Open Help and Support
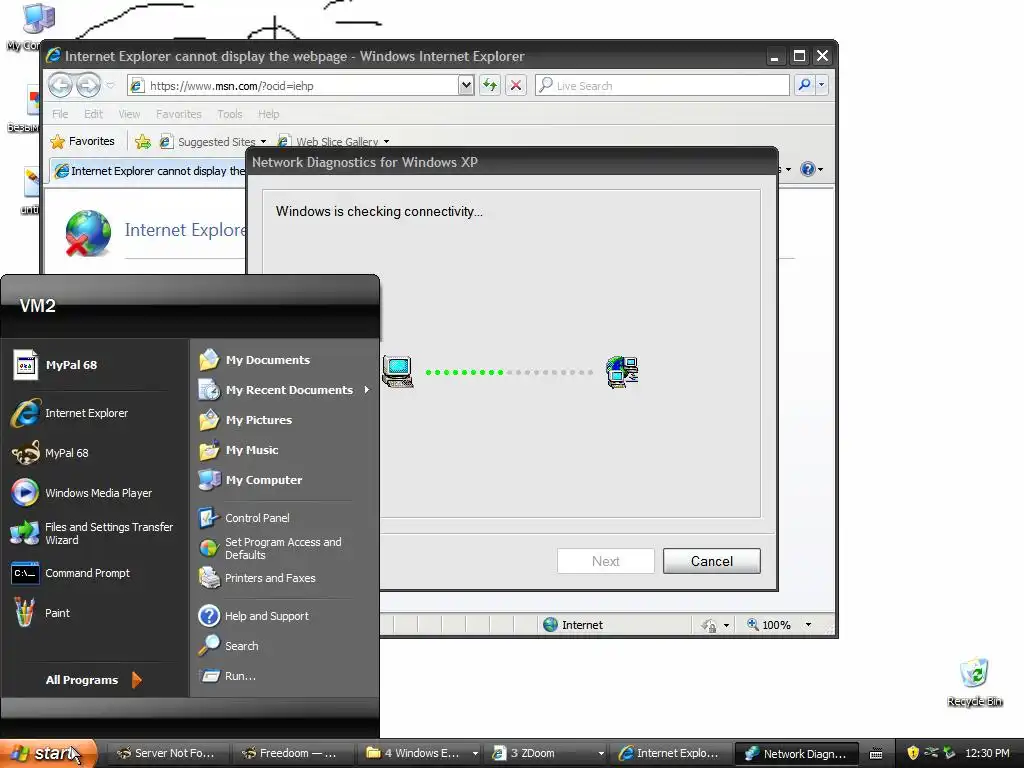This screenshot has width=1024, height=768. click(284, 616)
